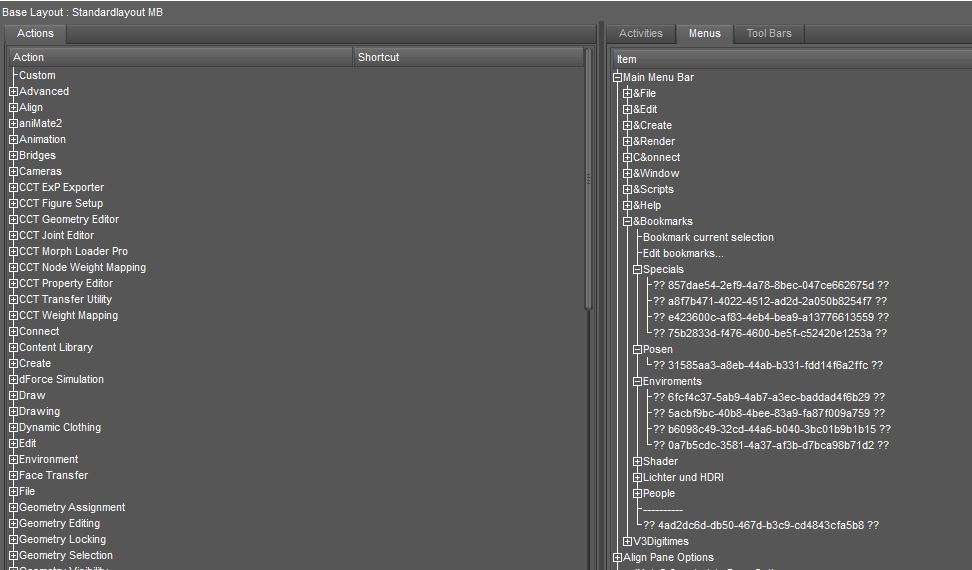Expand the &File menu node
This screenshot has height=570, width=972.
coord(627,94)
